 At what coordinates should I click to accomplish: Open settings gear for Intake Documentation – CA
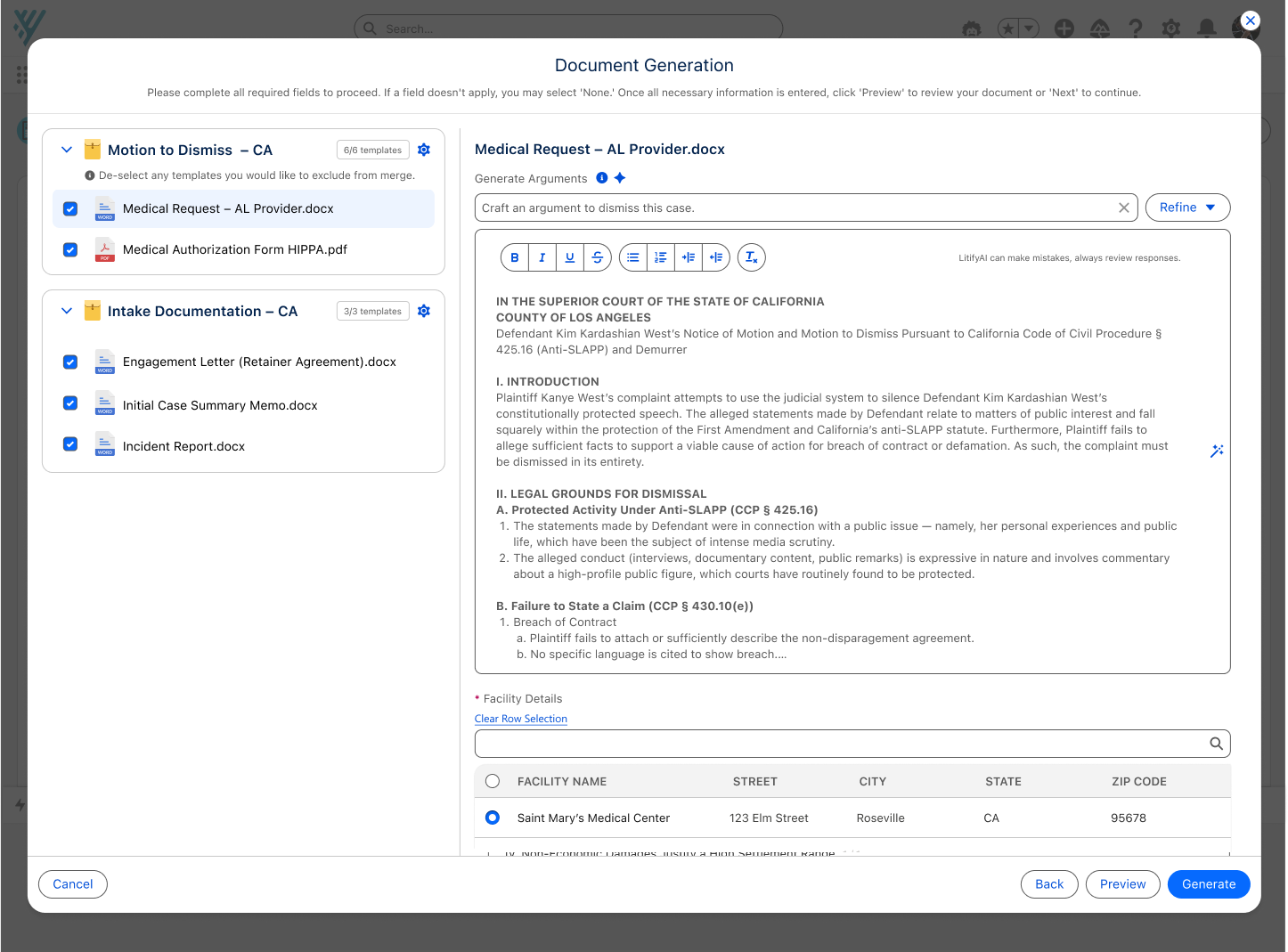tap(424, 311)
